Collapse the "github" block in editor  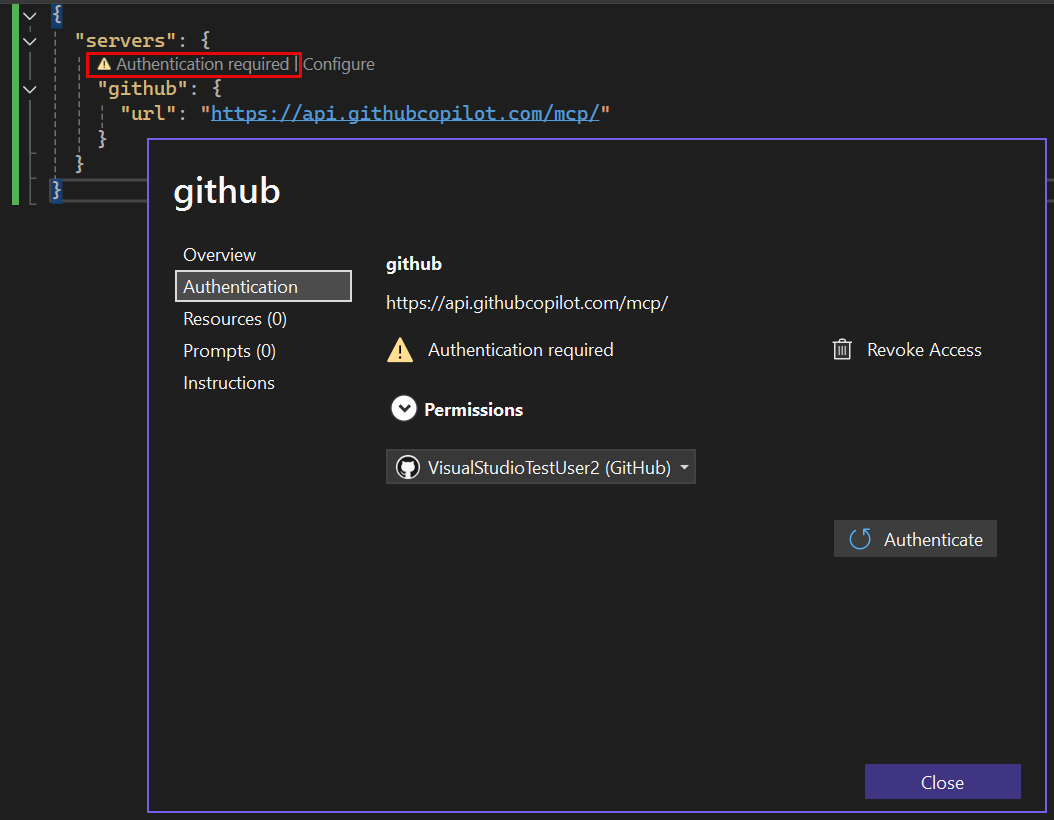pyautogui.click(x=30, y=89)
